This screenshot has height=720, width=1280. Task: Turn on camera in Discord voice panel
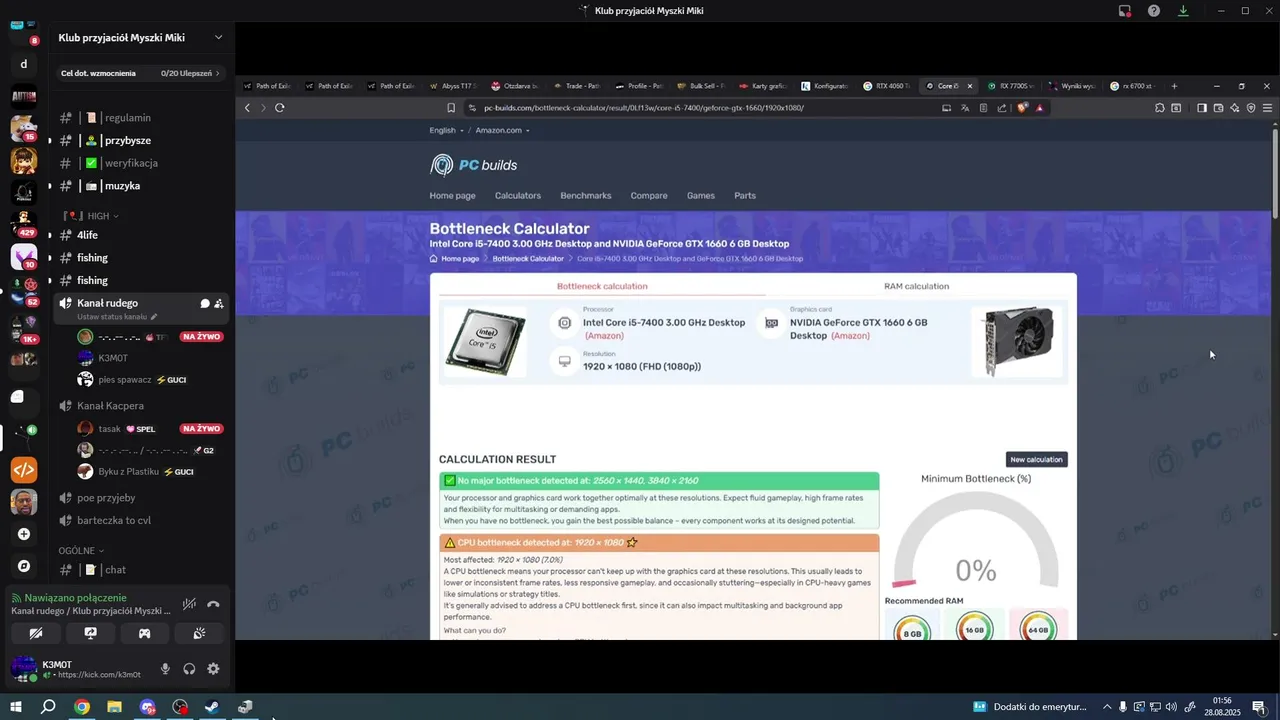tap(36, 633)
